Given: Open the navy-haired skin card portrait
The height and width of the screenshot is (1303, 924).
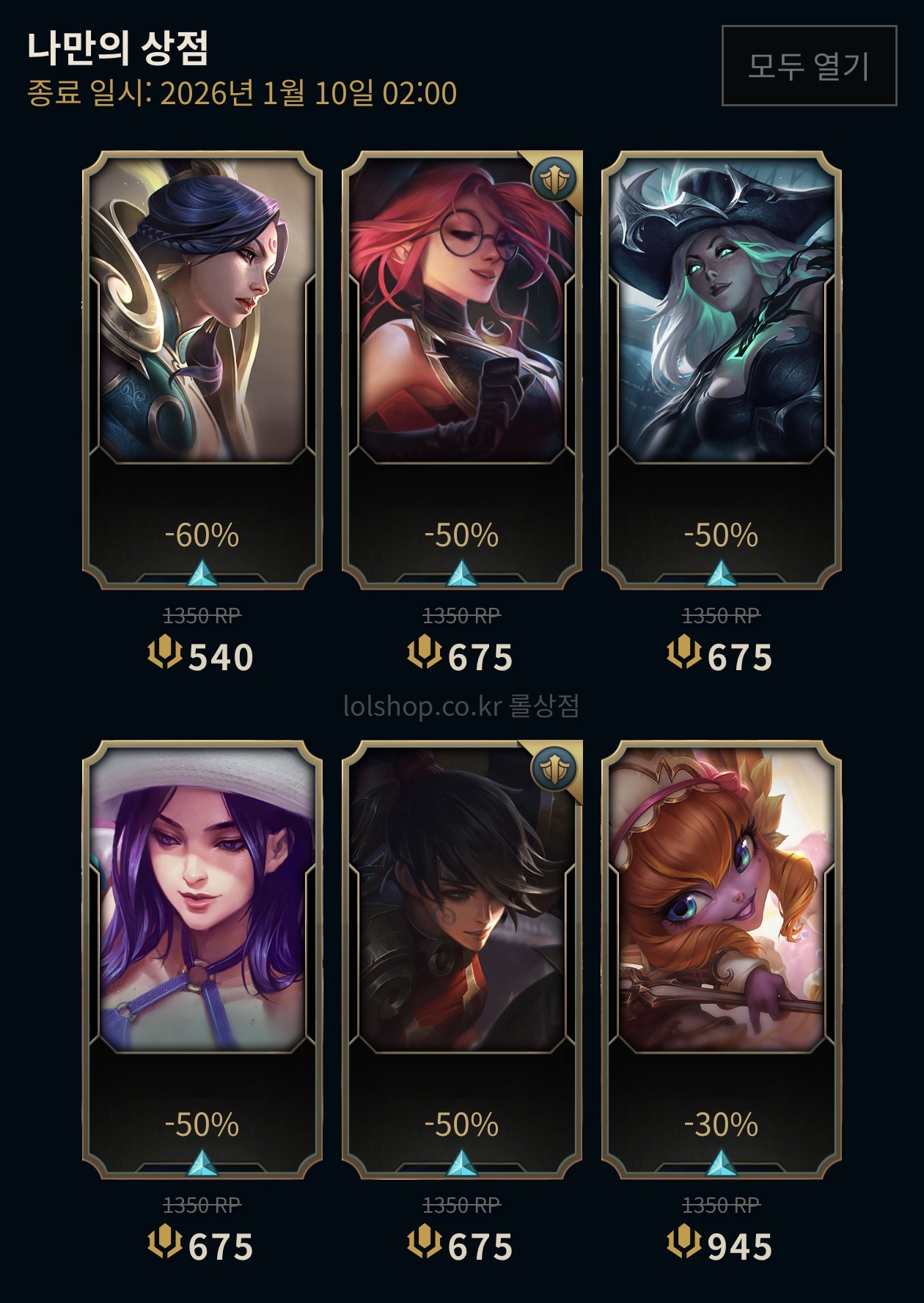Looking at the screenshot, I should [x=202, y=310].
